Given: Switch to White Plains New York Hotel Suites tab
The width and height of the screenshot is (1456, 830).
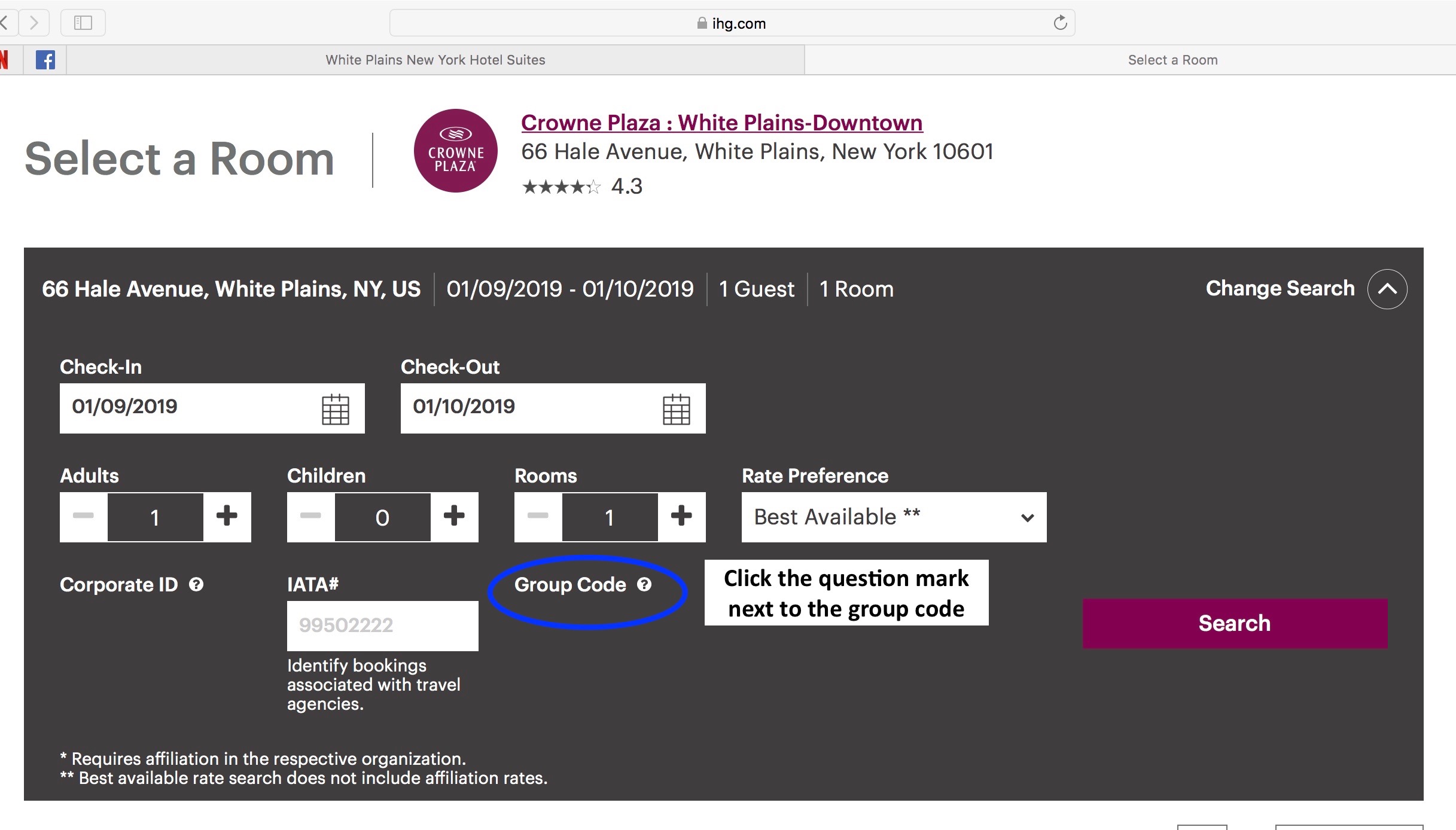Looking at the screenshot, I should [435, 60].
